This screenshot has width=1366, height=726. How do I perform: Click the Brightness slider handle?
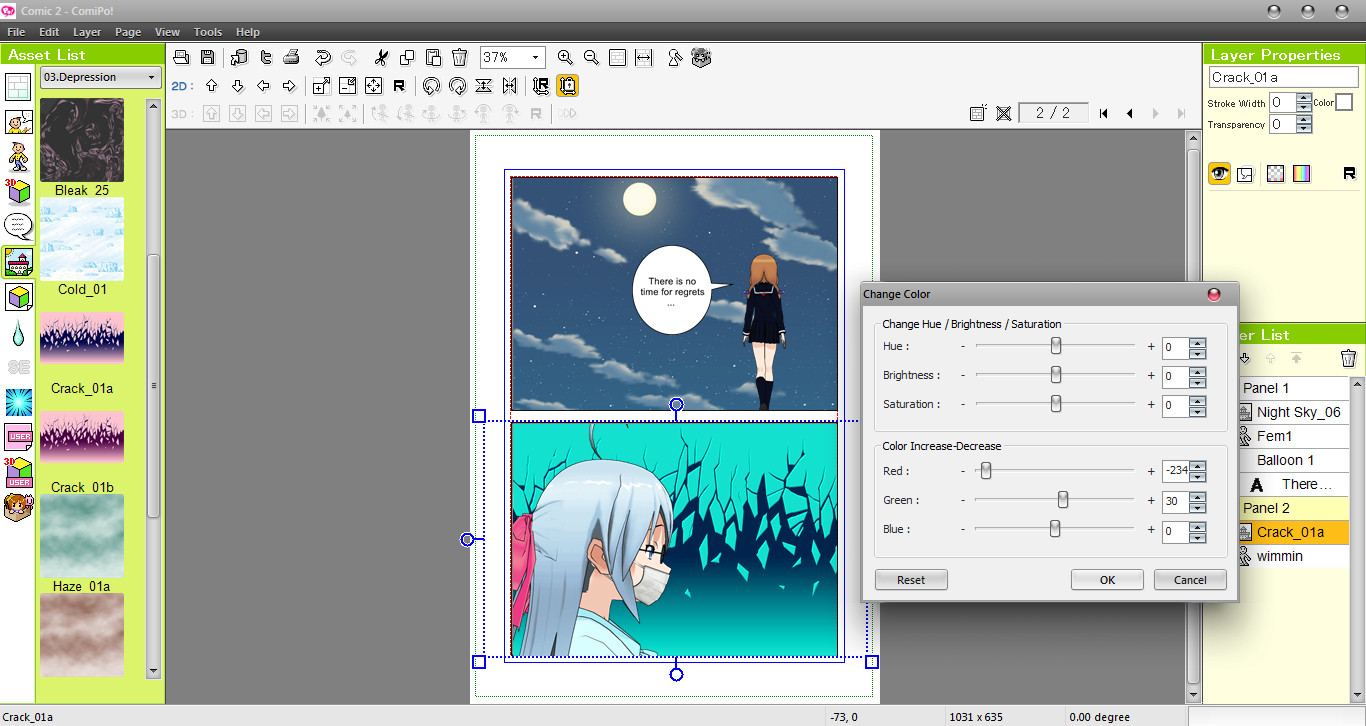coord(1055,374)
